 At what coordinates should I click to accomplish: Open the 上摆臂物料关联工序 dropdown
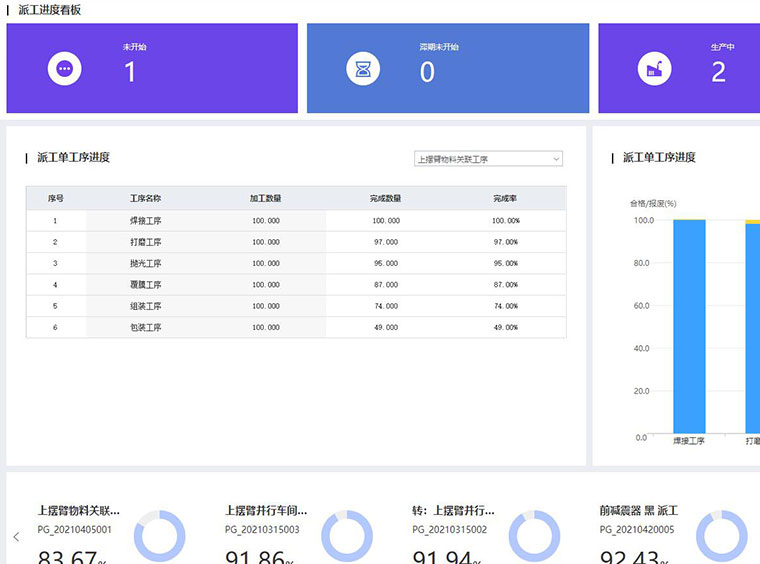click(x=488, y=159)
